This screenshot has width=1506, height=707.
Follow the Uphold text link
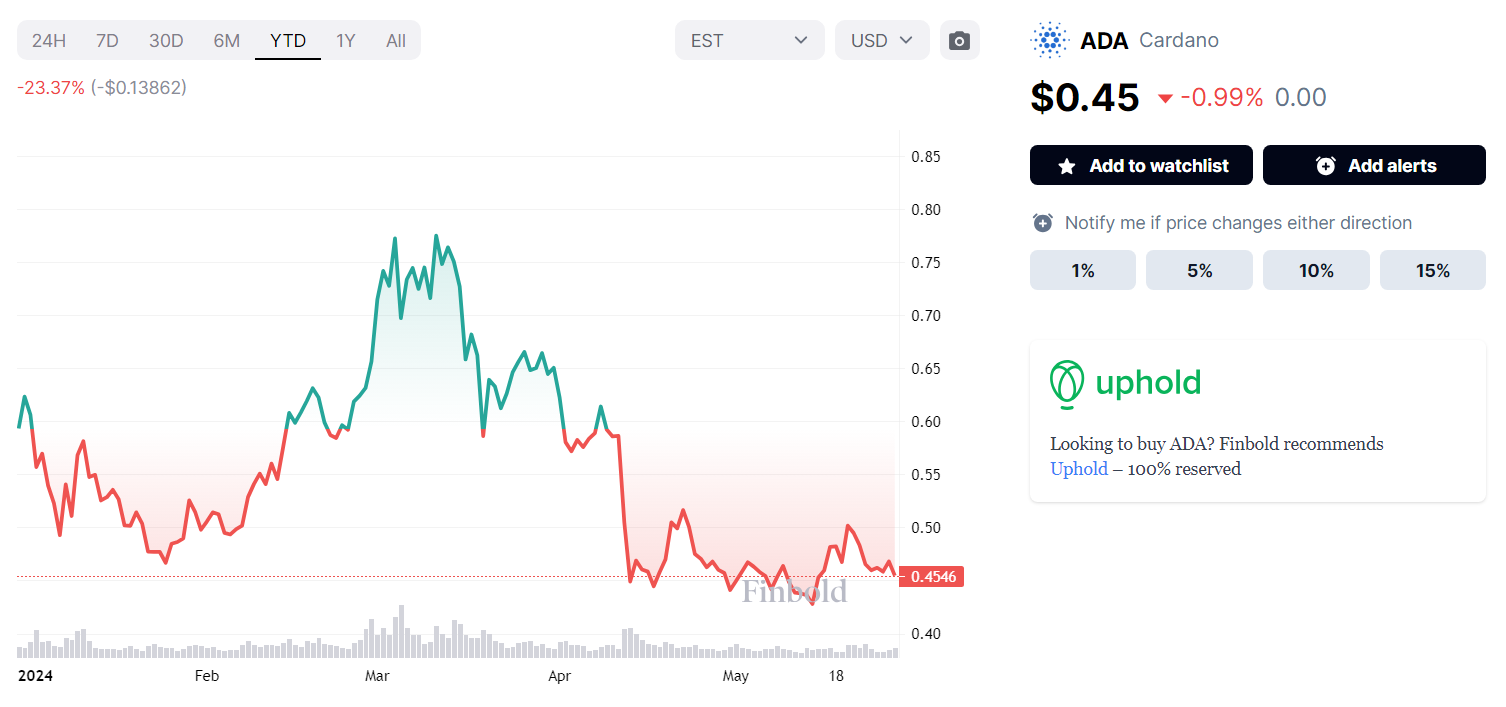click(1078, 469)
